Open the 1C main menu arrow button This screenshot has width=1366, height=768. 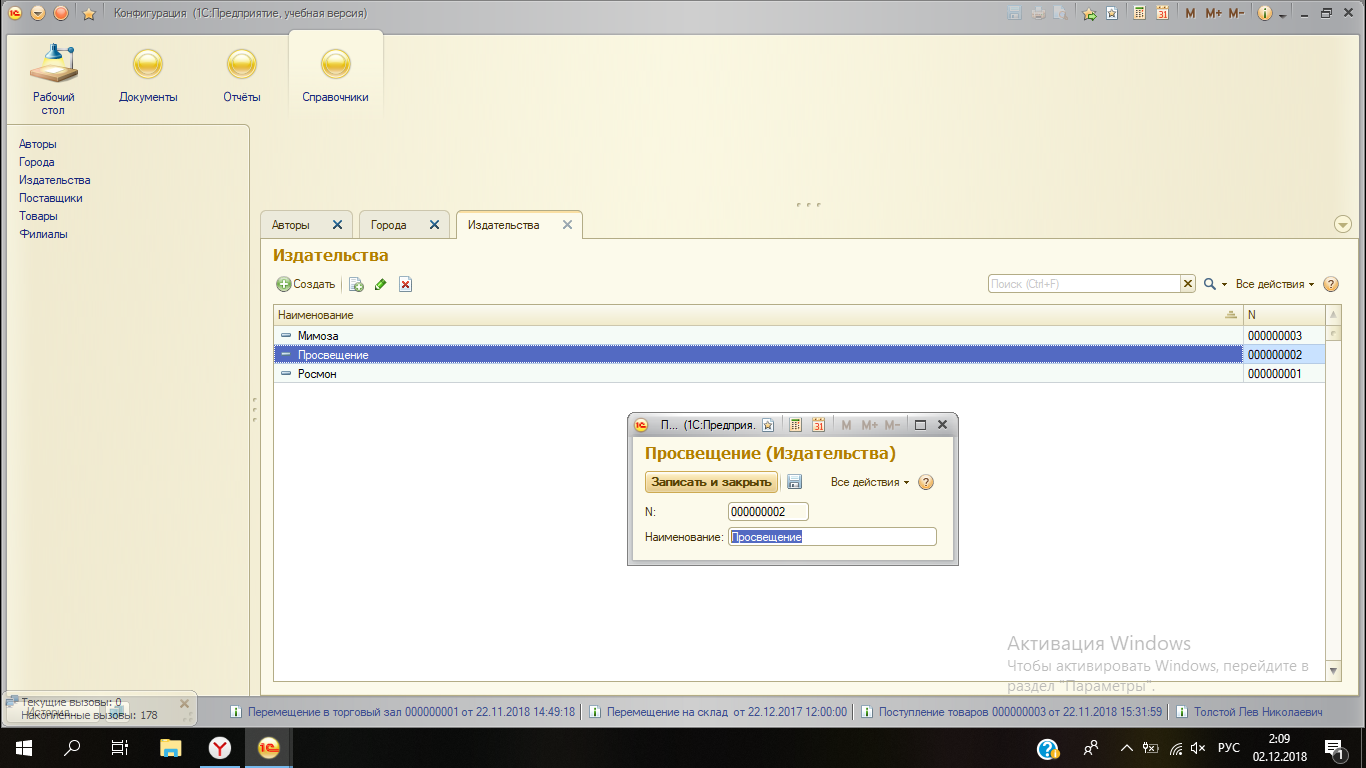[x=38, y=13]
